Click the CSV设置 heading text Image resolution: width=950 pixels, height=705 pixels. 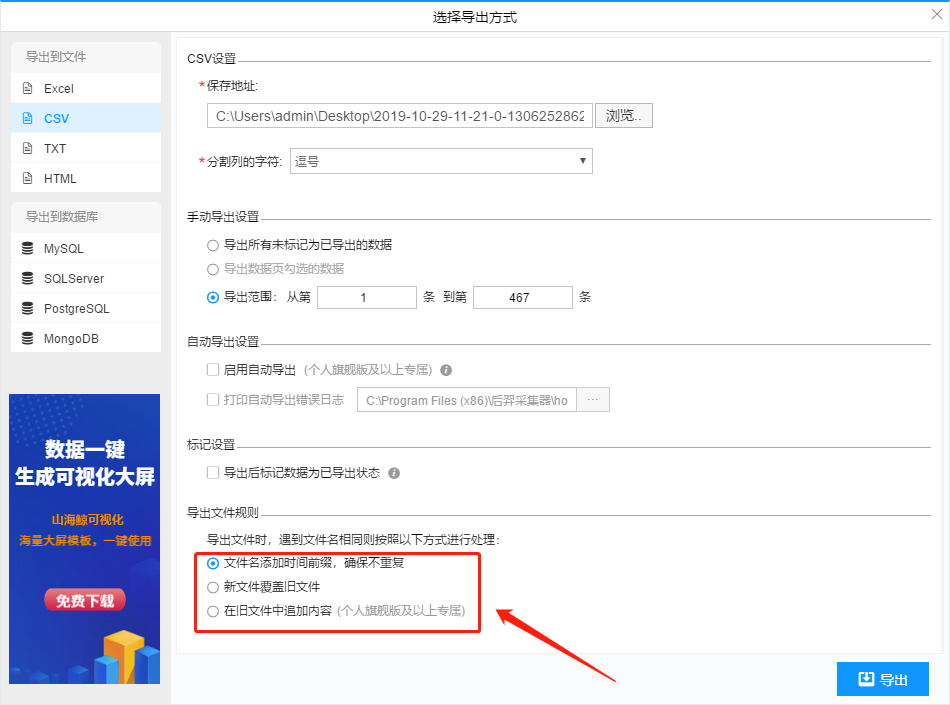click(x=211, y=59)
